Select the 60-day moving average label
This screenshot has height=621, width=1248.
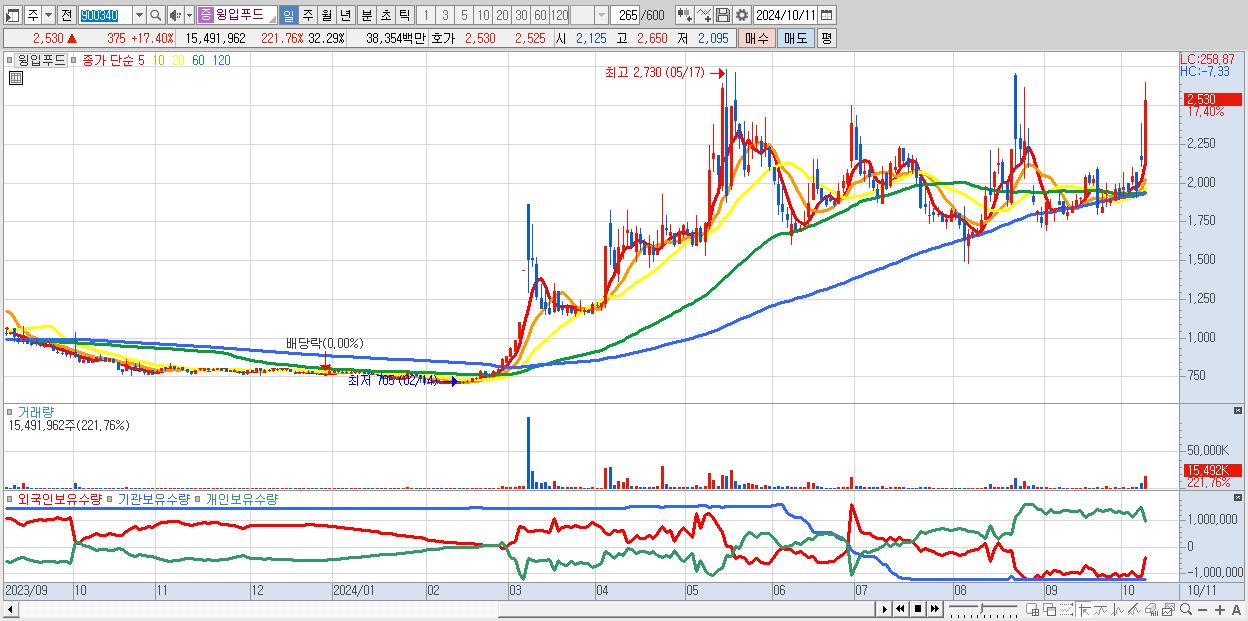198,60
